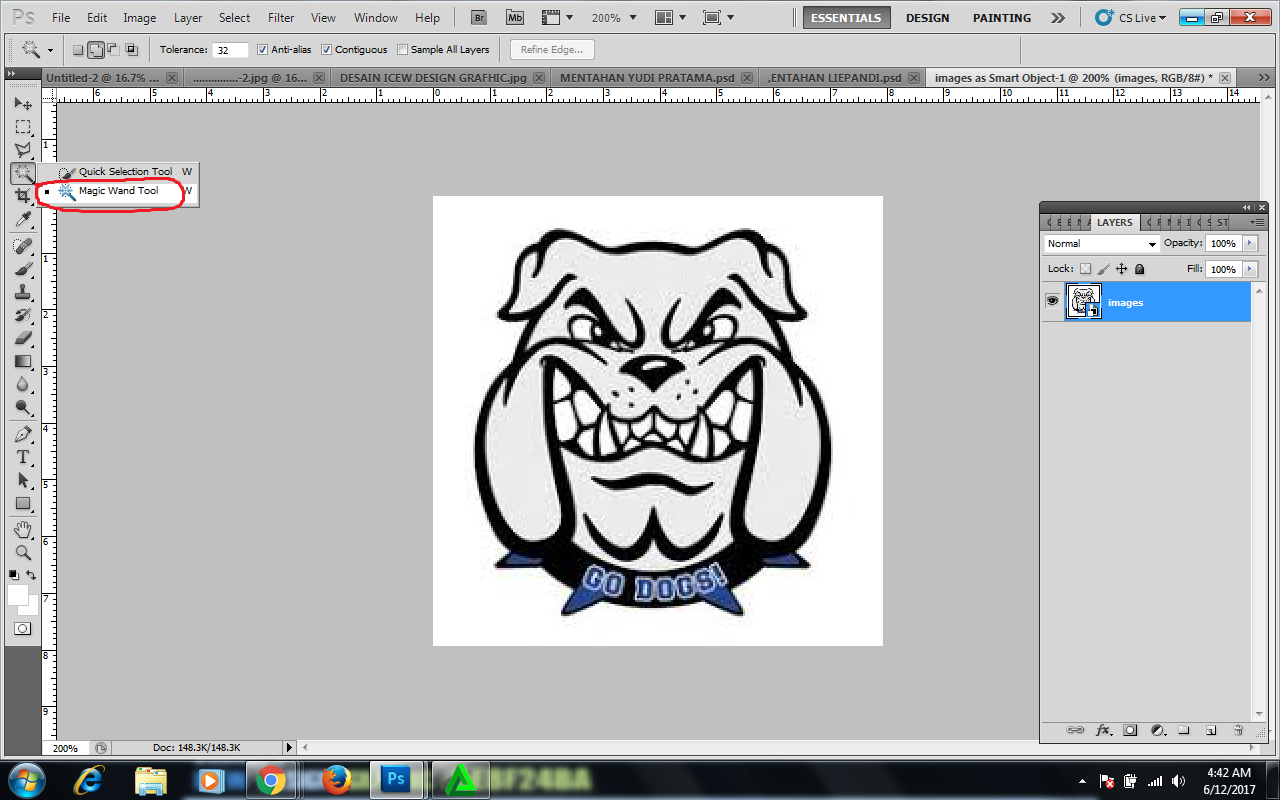Uncheck the Anti-alias checkbox
The height and width of the screenshot is (800, 1280).
(263, 50)
